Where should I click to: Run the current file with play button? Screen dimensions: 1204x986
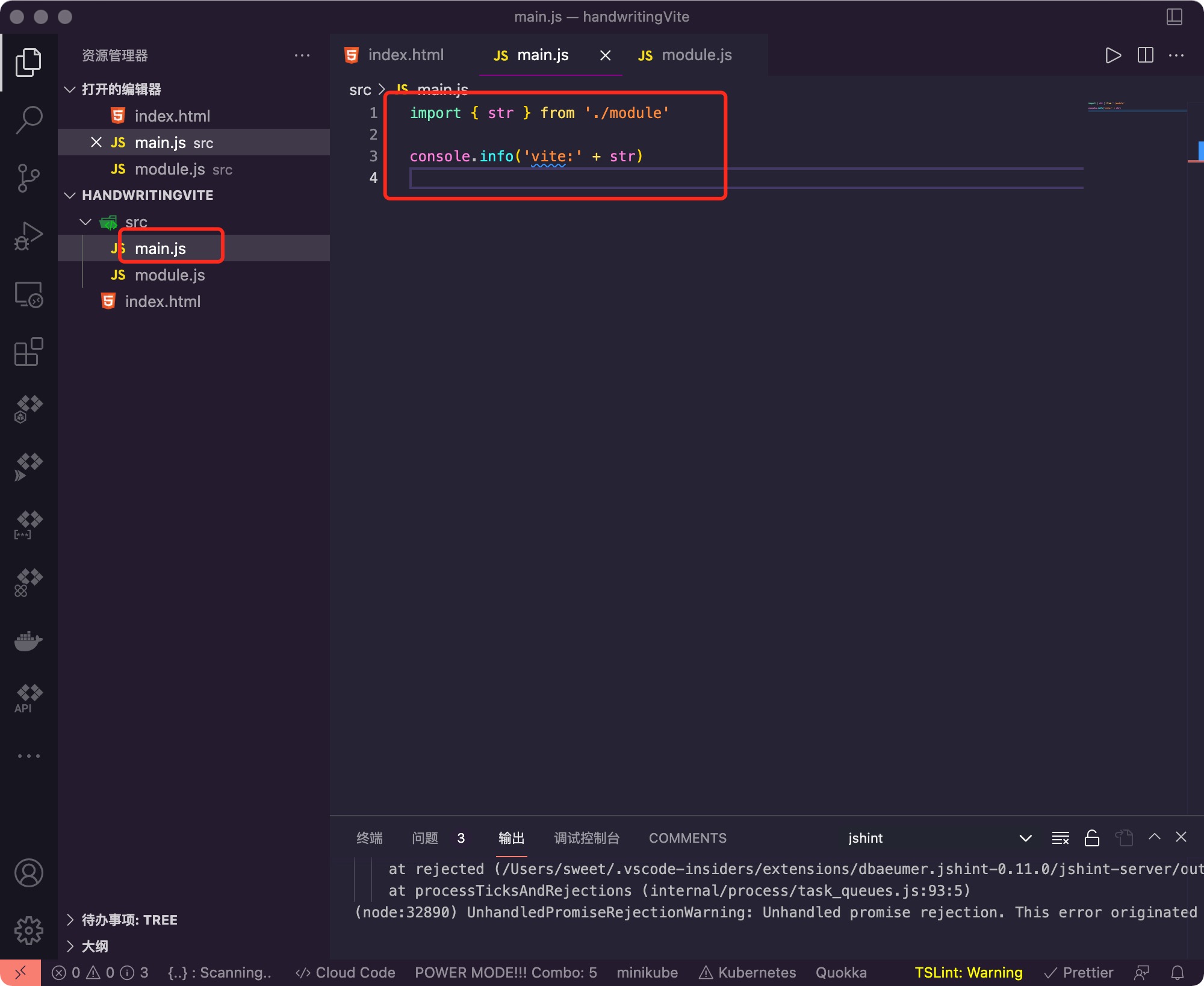click(1113, 55)
